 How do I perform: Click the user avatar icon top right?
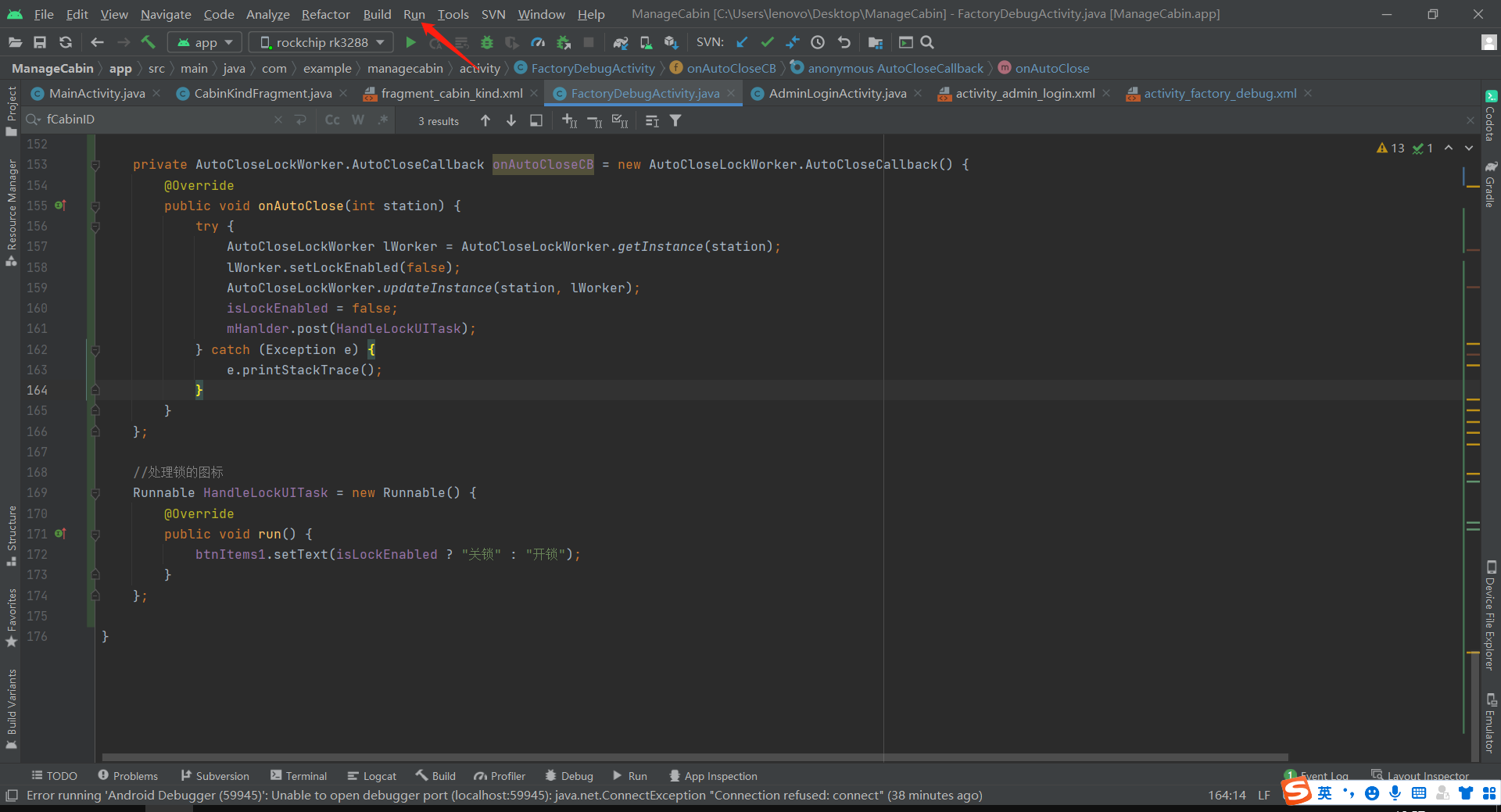pos(1489,42)
